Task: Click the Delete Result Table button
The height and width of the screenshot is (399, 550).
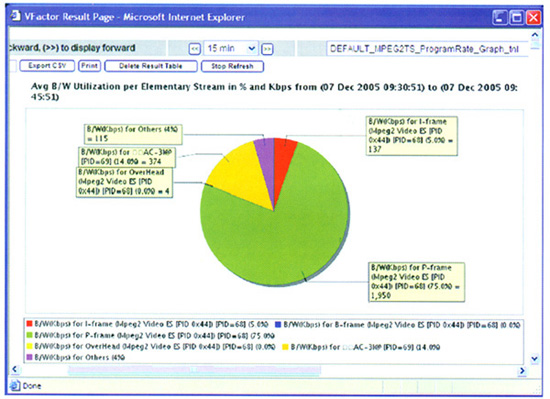Action: coord(151,66)
